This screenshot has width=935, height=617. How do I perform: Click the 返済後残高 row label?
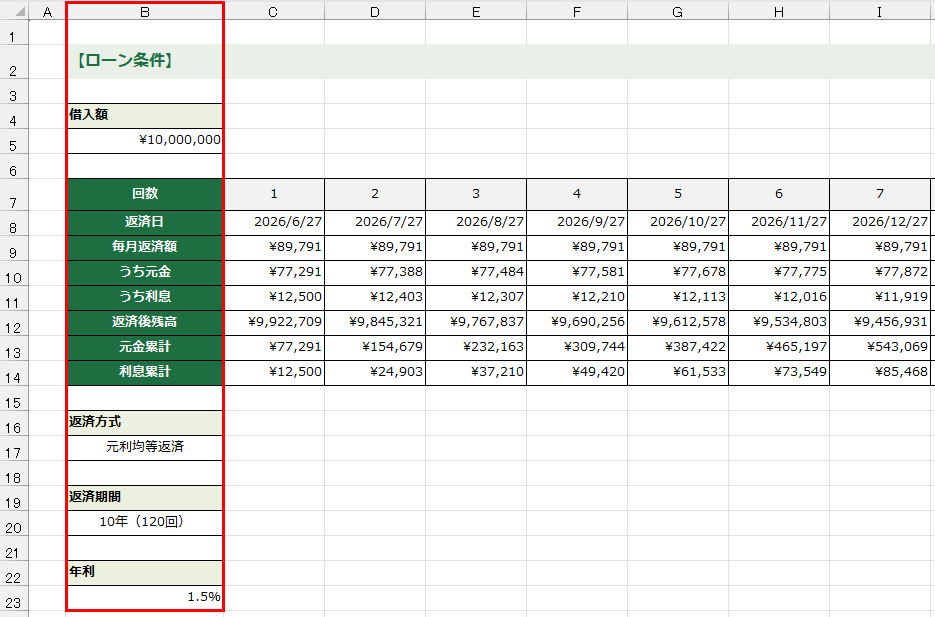(x=145, y=323)
